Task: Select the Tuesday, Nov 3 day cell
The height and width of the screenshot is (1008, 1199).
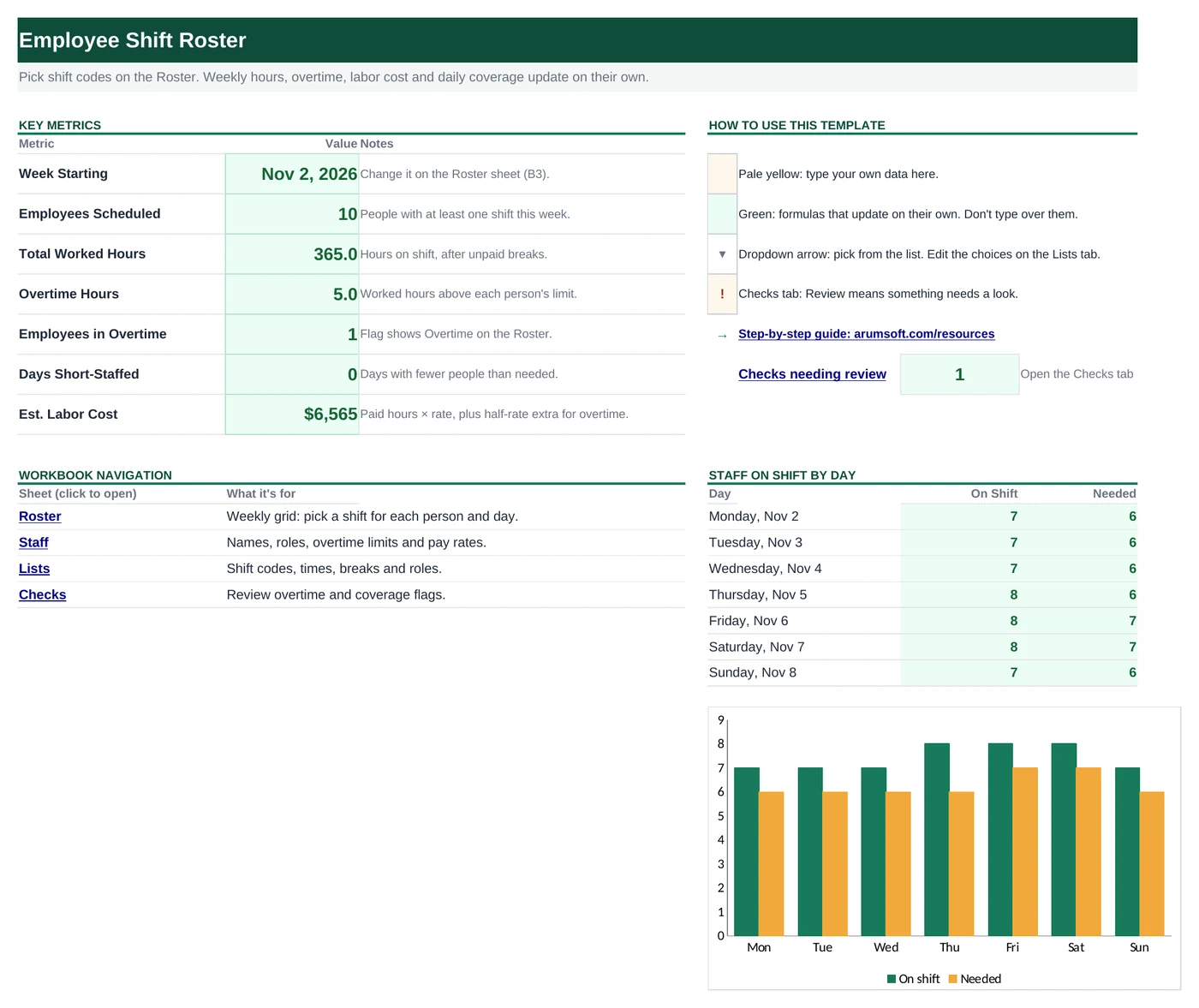Action: point(804,542)
